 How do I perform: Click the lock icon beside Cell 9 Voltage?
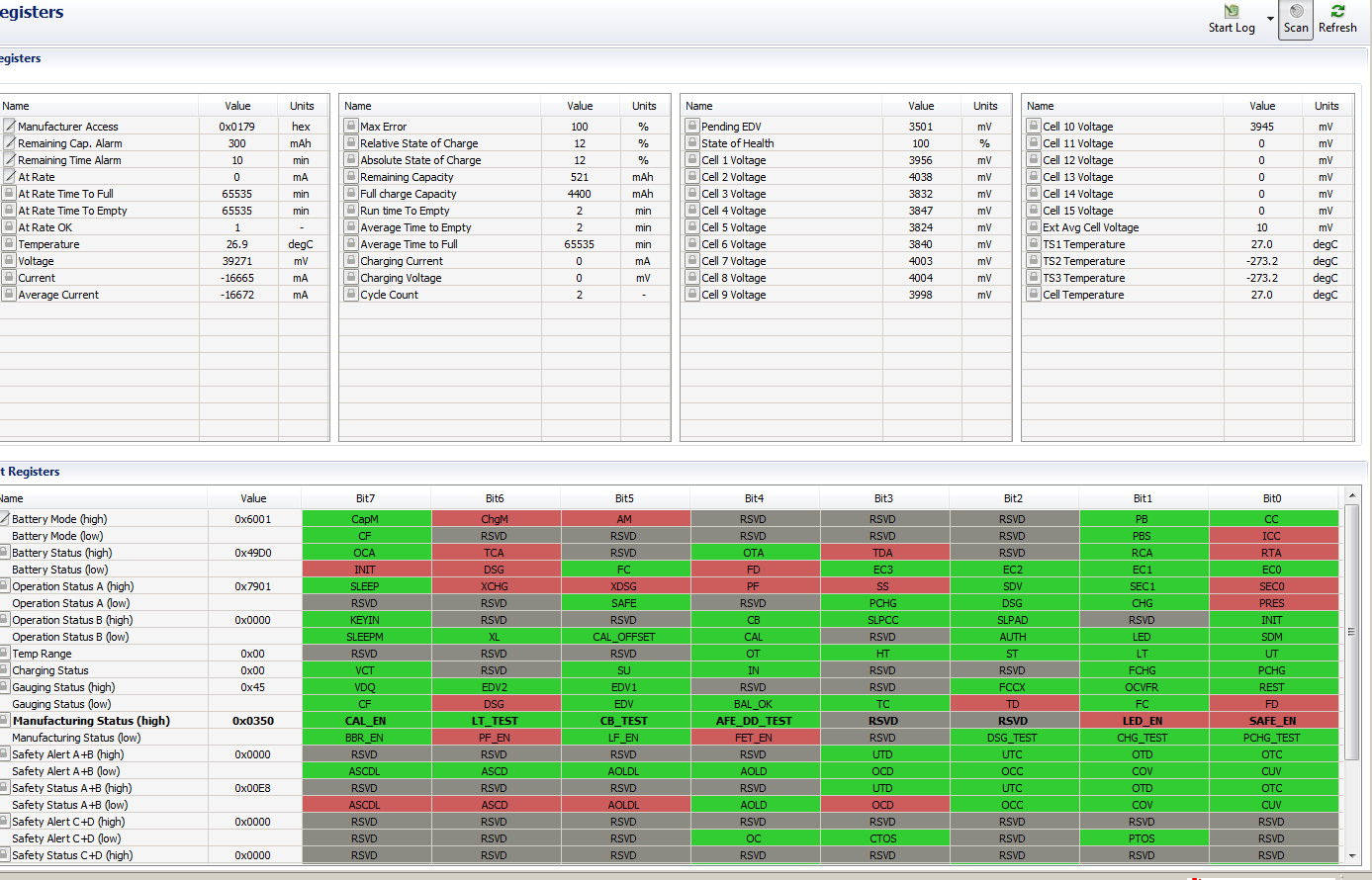point(692,295)
